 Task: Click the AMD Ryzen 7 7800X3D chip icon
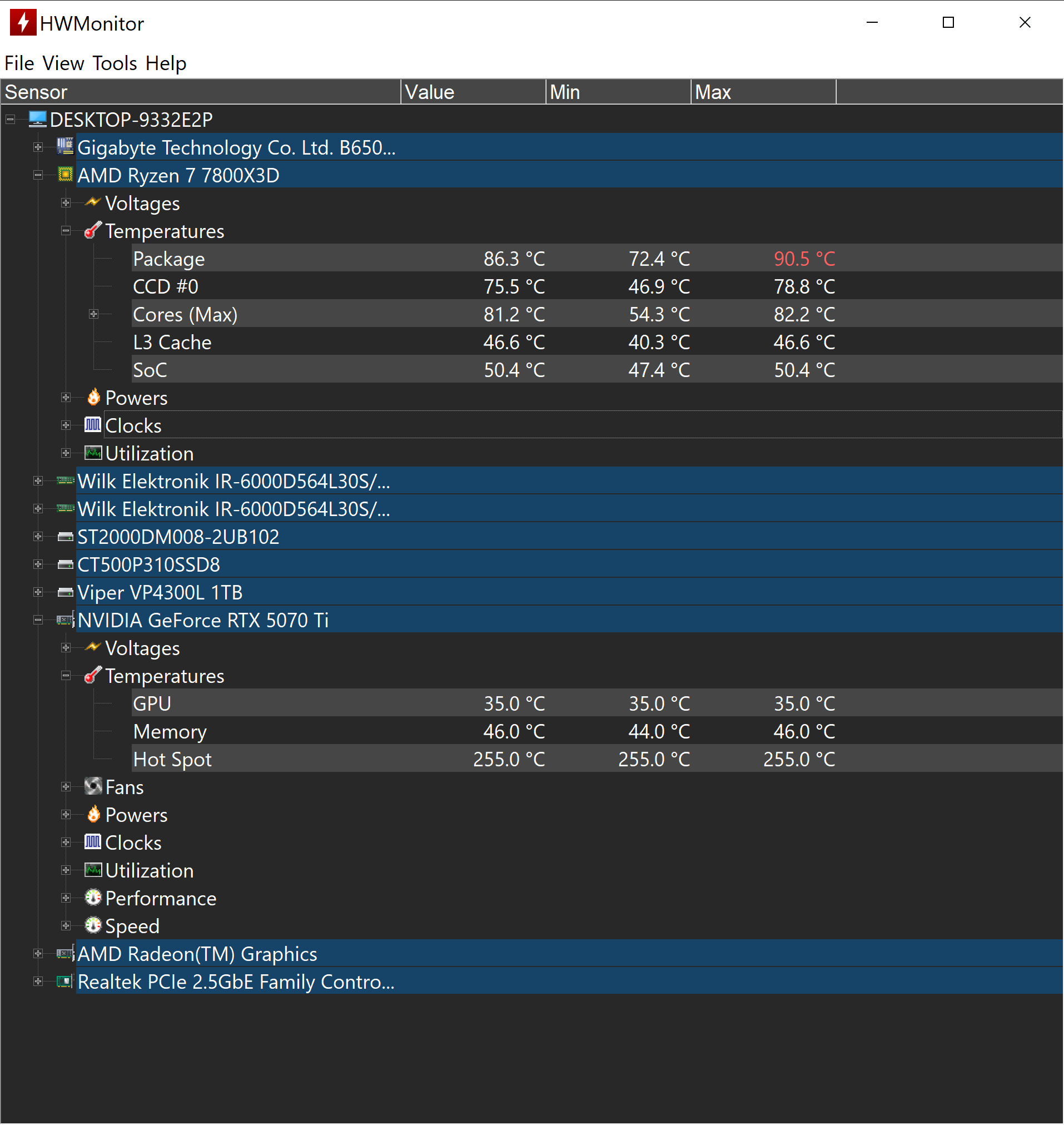point(65,175)
